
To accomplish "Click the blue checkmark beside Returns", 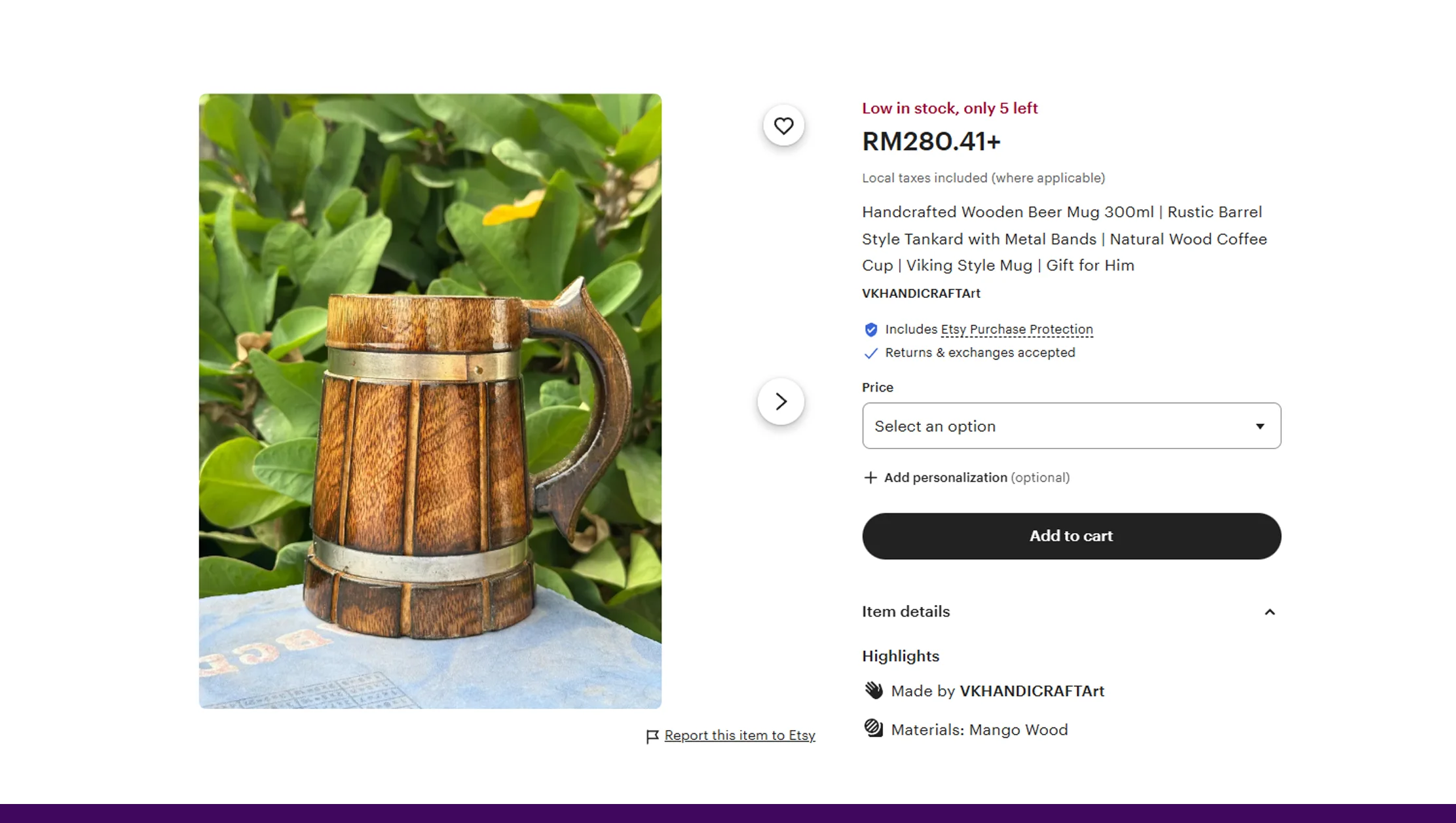I will pyautogui.click(x=870, y=354).
